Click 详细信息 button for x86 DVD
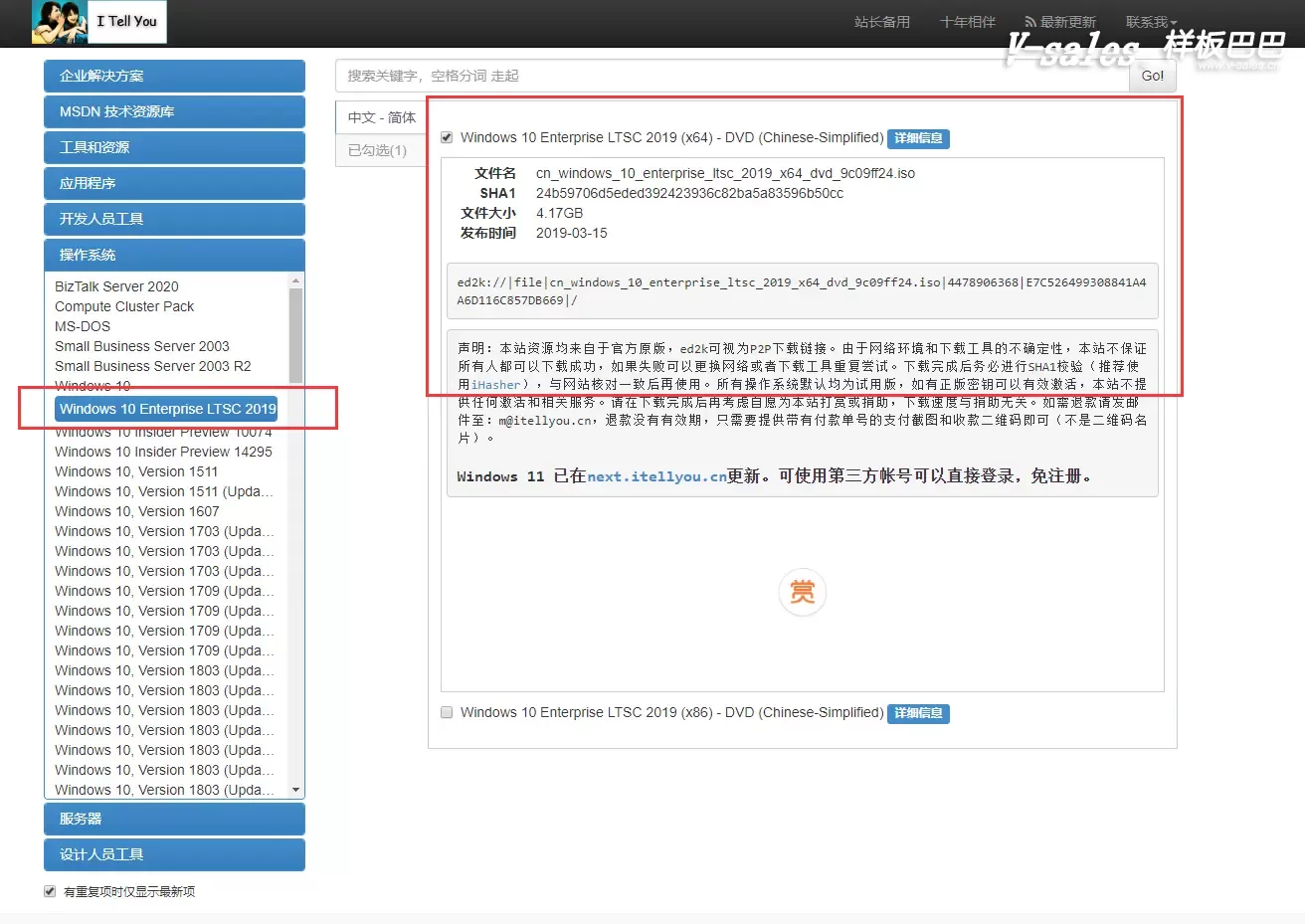The height and width of the screenshot is (924, 1305). click(918, 713)
